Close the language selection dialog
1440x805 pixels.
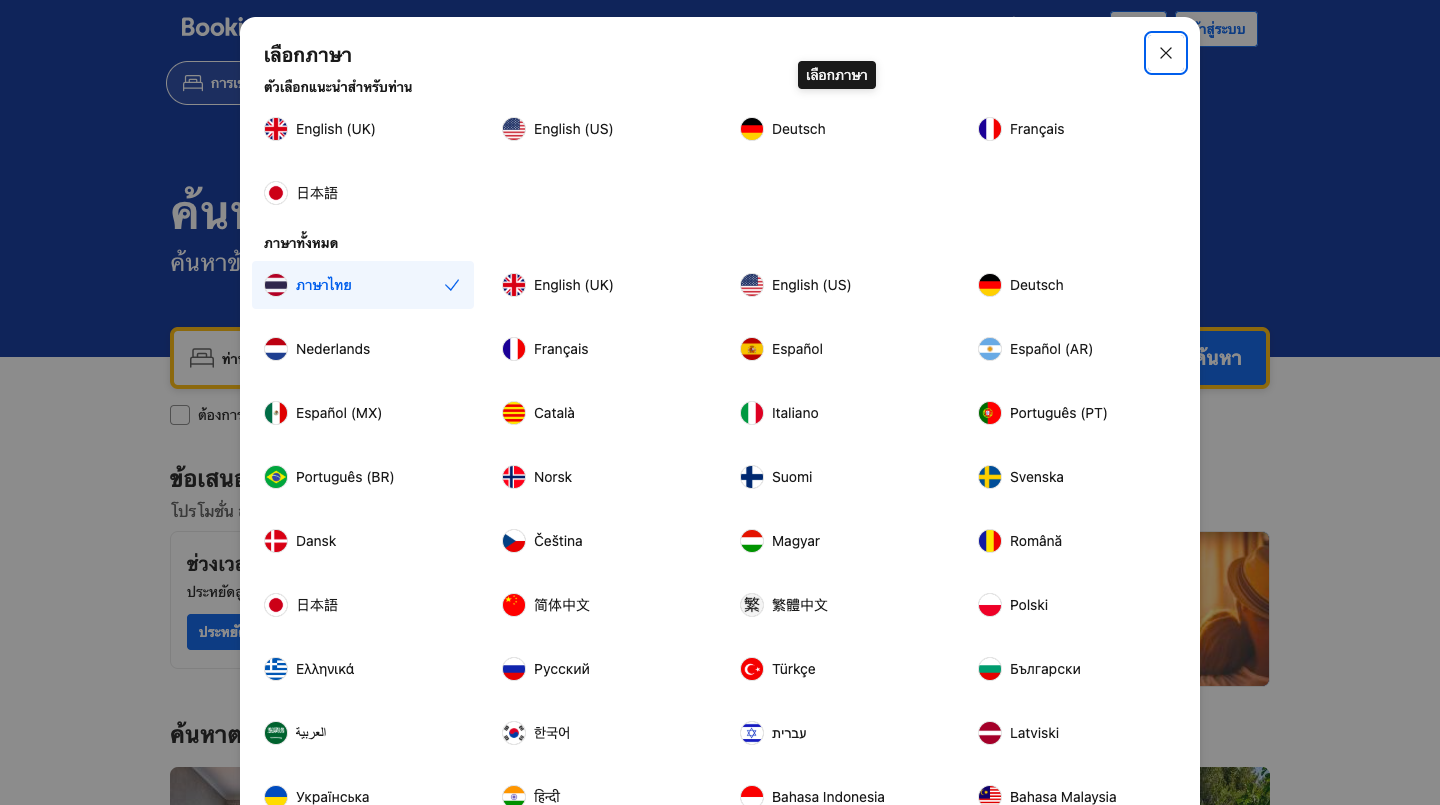click(x=1165, y=53)
